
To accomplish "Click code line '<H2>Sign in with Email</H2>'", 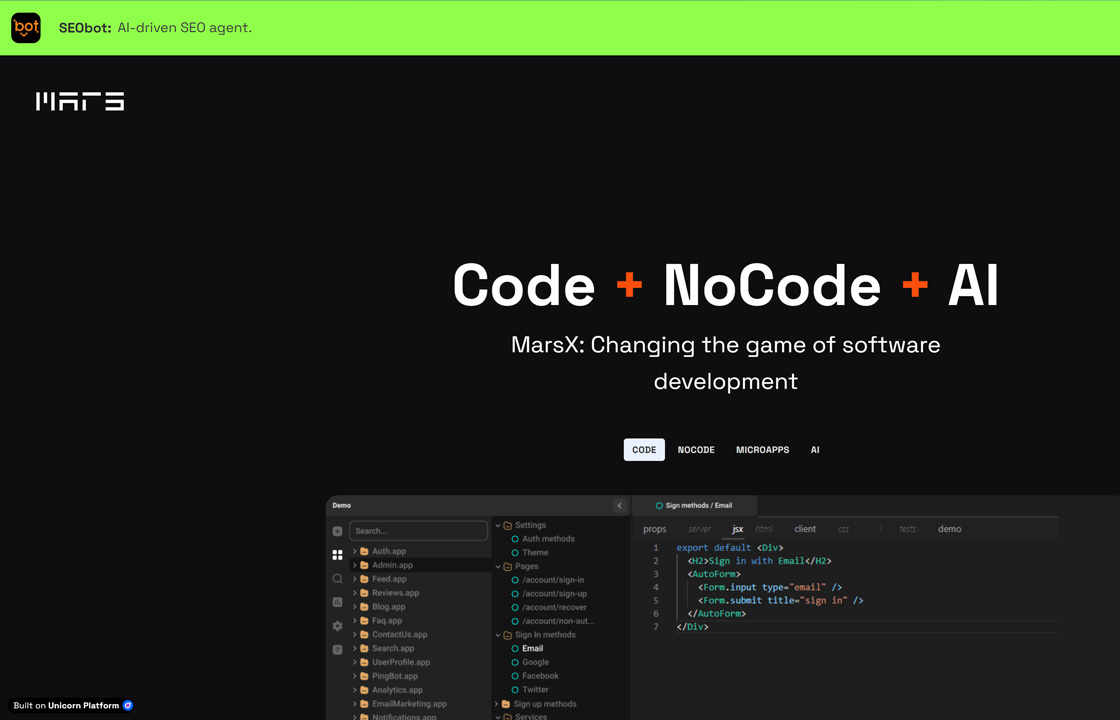I will (x=759, y=561).
